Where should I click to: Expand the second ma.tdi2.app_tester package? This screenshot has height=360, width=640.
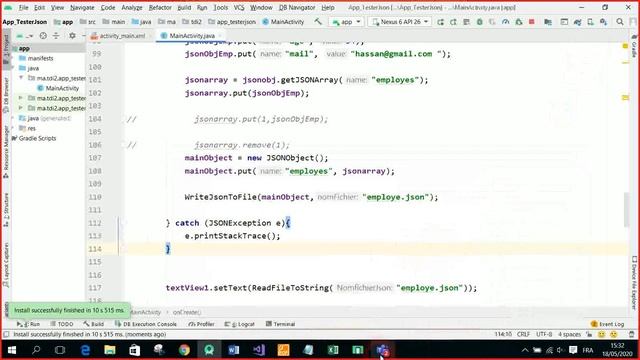pos(21,98)
